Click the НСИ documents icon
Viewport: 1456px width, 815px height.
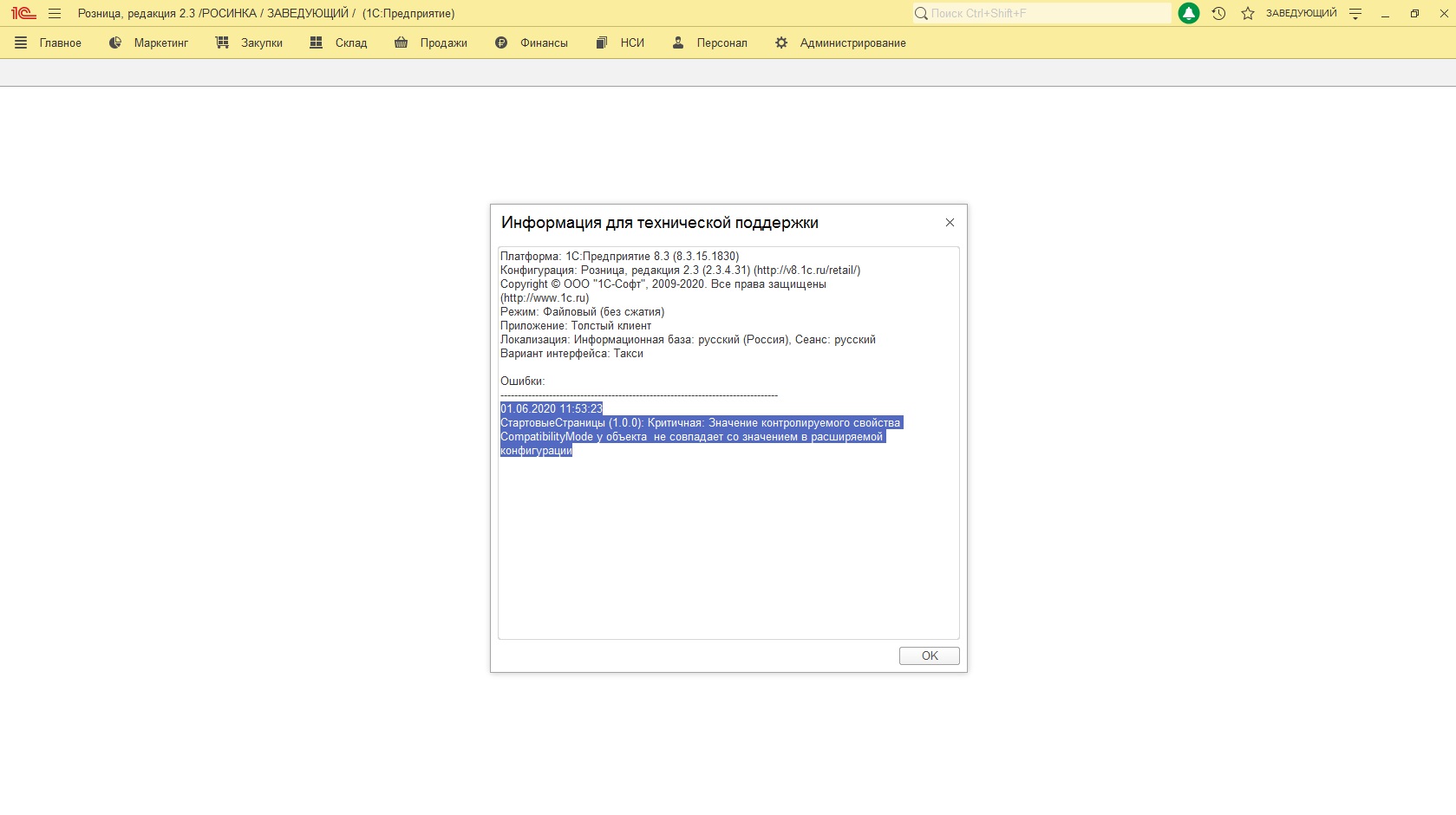(602, 42)
